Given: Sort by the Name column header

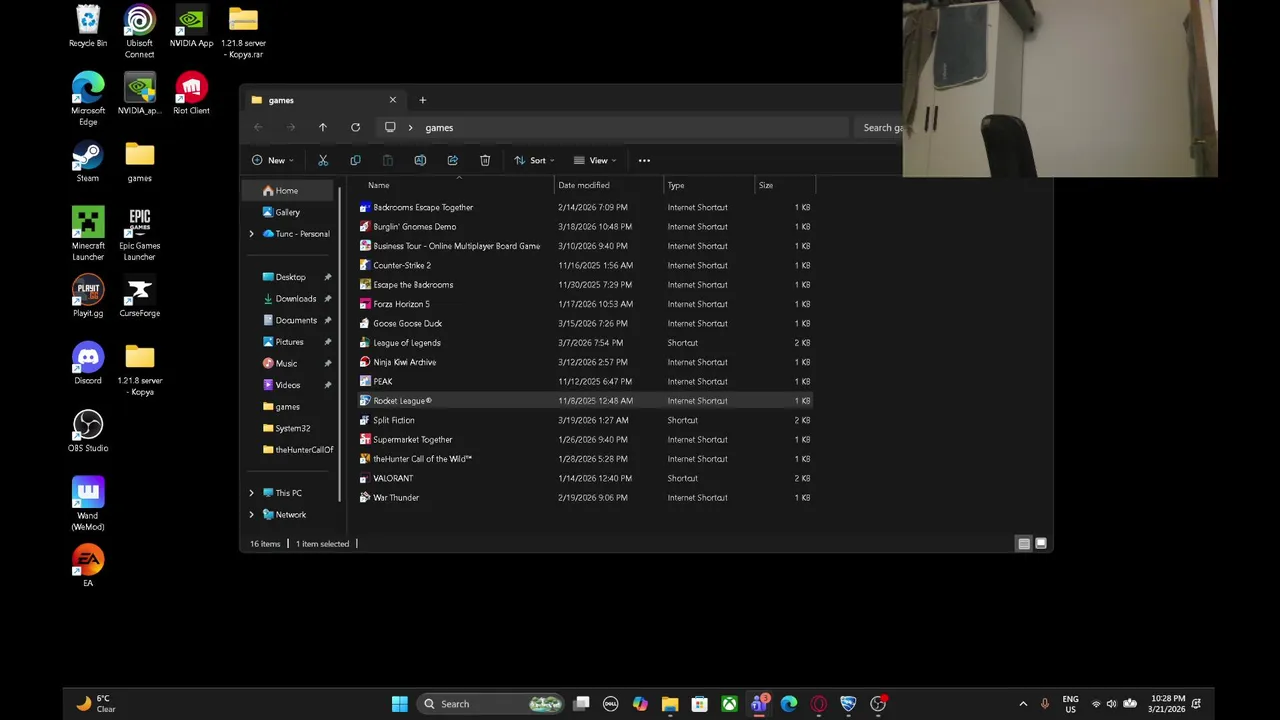Looking at the screenshot, I should coord(457,185).
